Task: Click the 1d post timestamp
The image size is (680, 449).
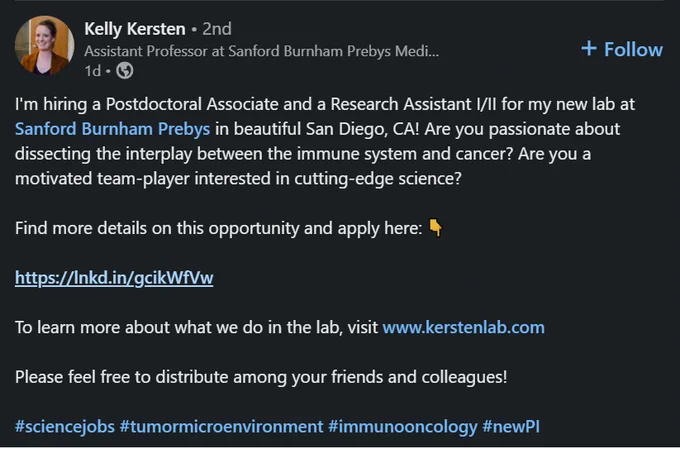Action: [x=92, y=71]
